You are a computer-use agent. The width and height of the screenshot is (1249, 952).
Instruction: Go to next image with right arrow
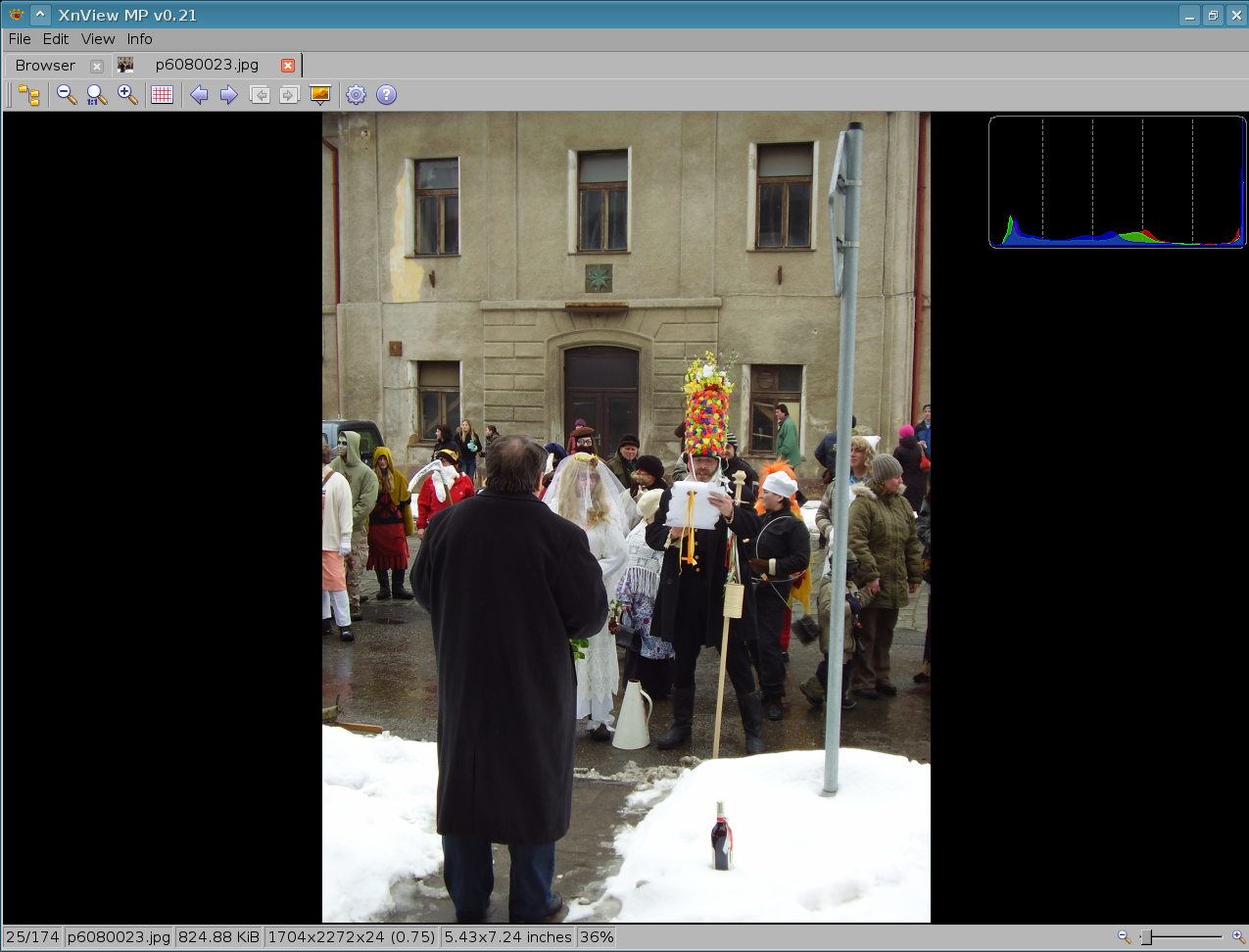click(229, 95)
